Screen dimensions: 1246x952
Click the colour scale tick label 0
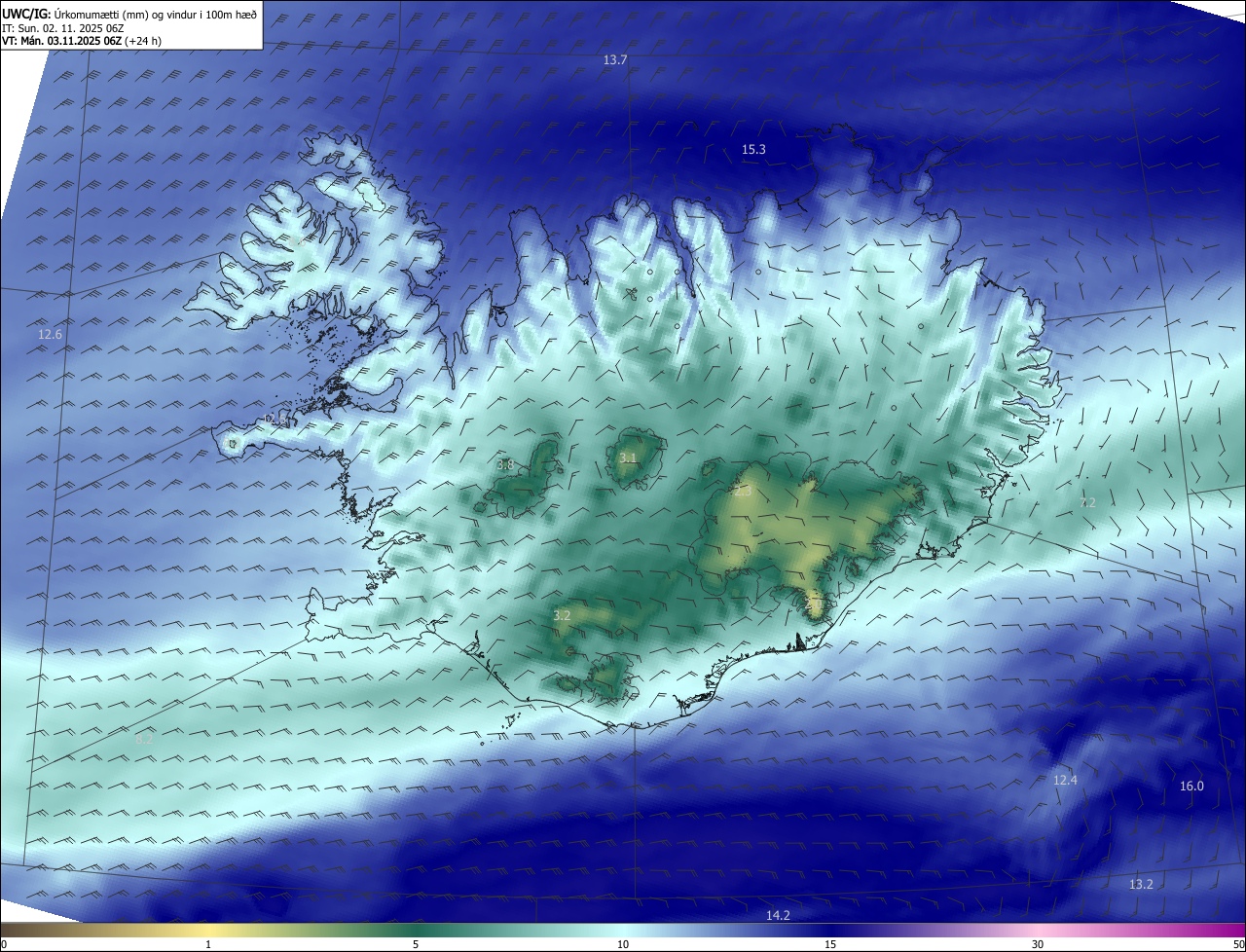pyautogui.click(x=4, y=944)
